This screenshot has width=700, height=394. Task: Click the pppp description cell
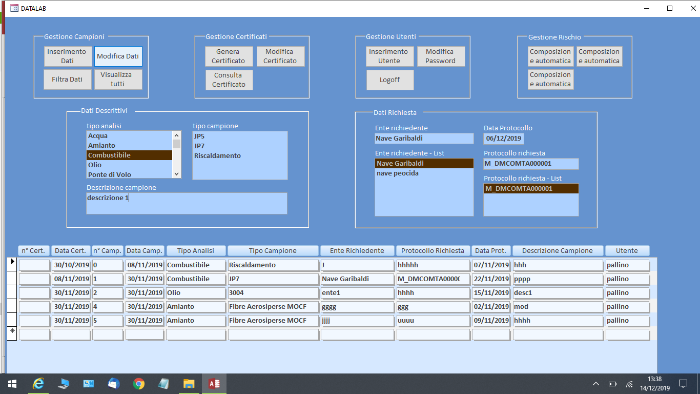[558, 279]
